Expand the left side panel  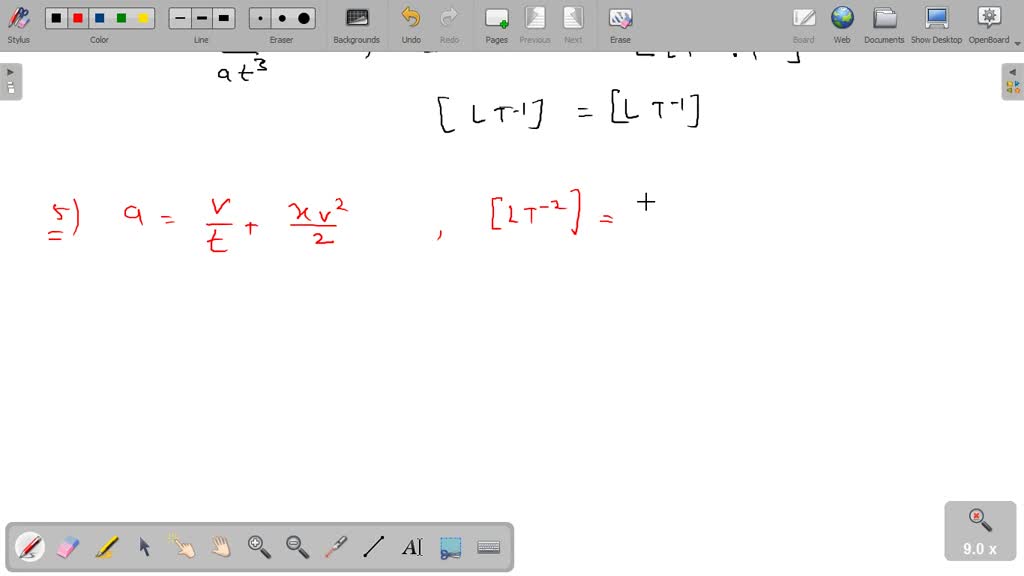8,71
